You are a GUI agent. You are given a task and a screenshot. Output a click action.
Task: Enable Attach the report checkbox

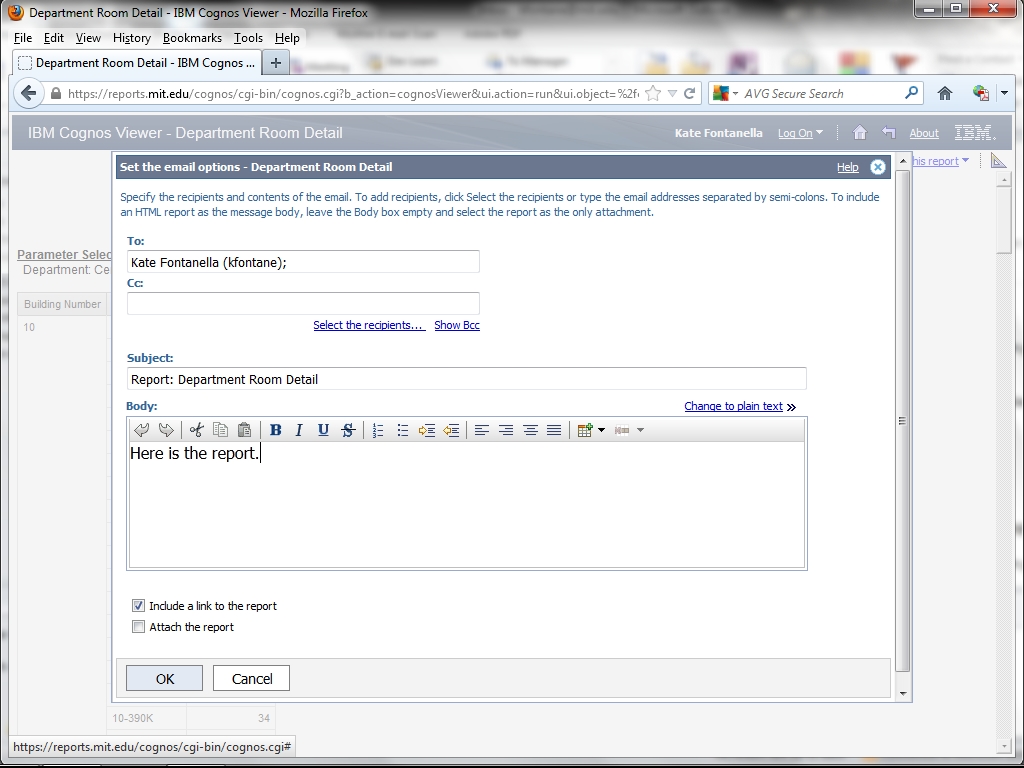tap(139, 627)
